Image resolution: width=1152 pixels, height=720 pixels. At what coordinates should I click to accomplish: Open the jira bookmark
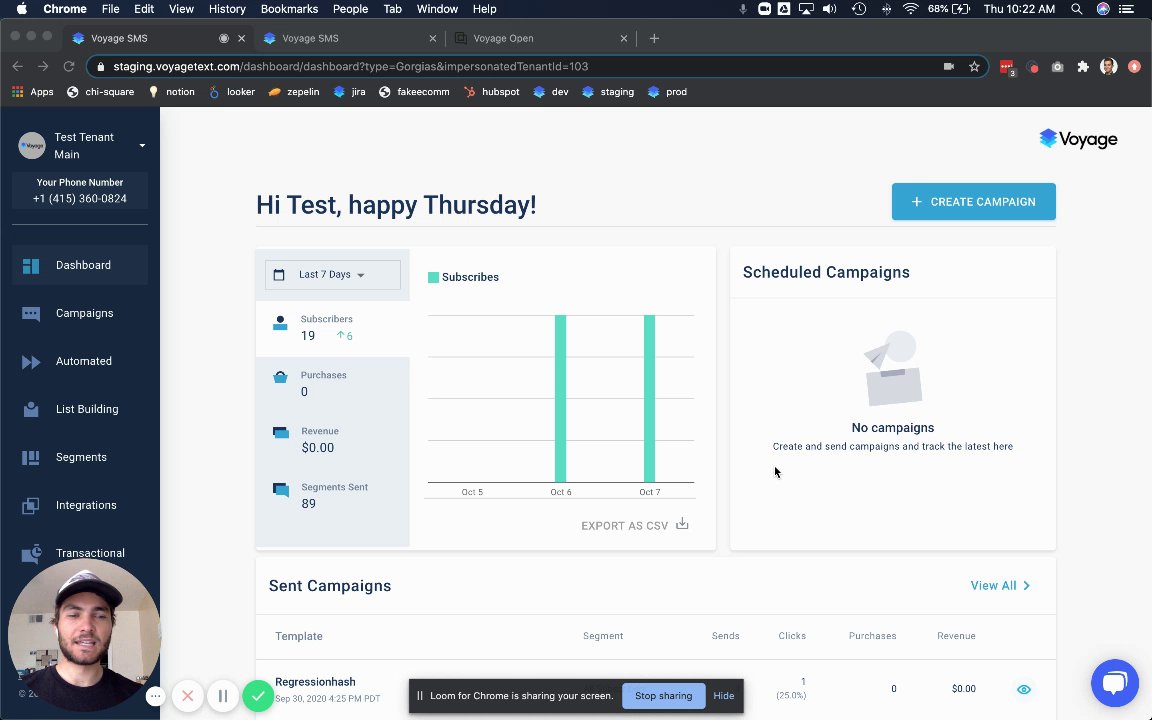350,92
